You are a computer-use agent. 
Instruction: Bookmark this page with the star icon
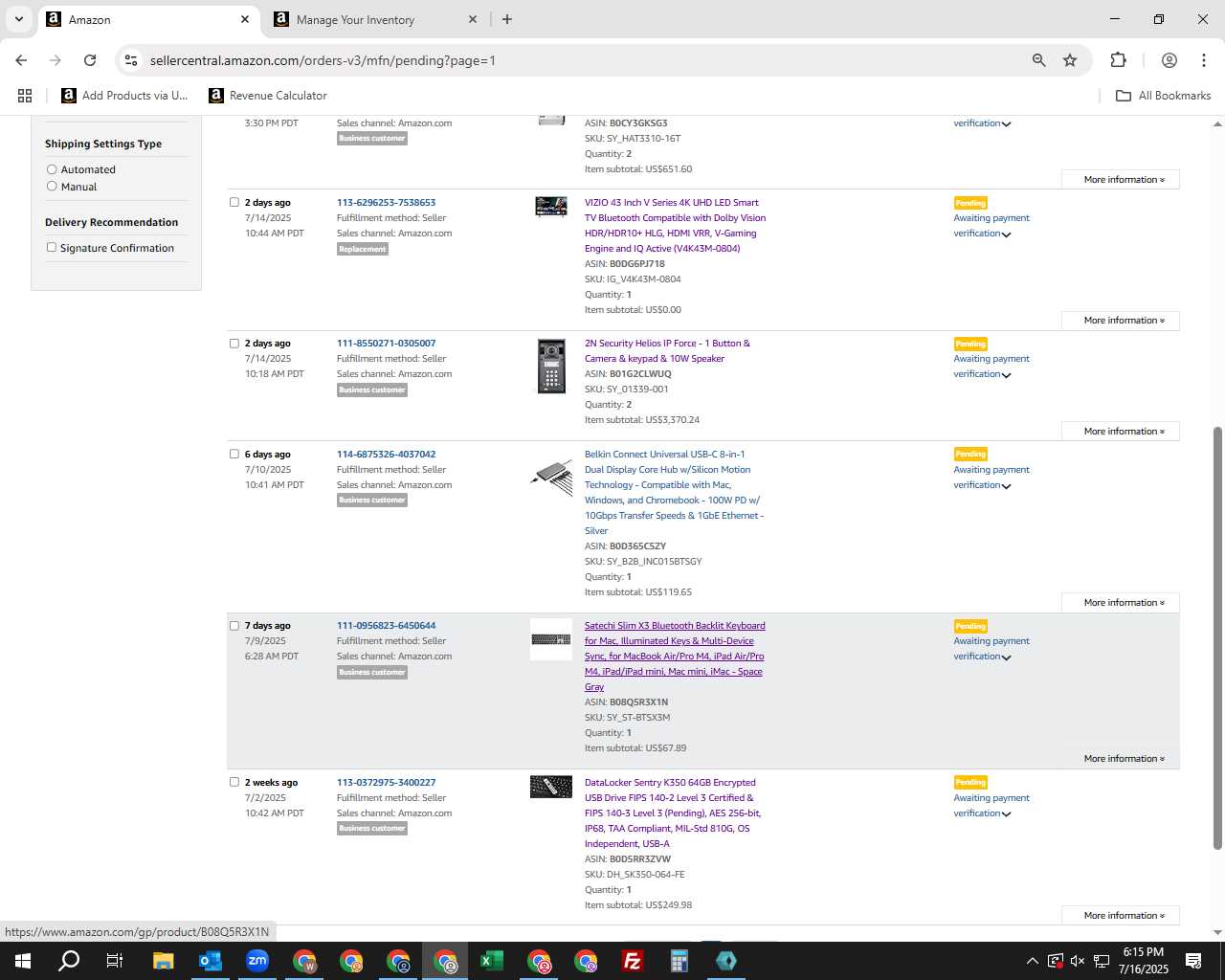(x=1070, y=60)
